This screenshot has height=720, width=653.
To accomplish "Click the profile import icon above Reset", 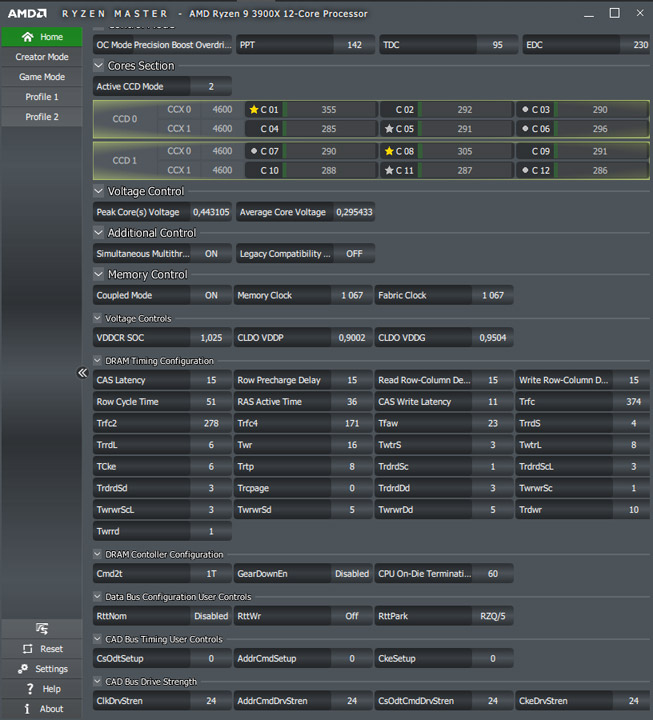I will point(42,628).
